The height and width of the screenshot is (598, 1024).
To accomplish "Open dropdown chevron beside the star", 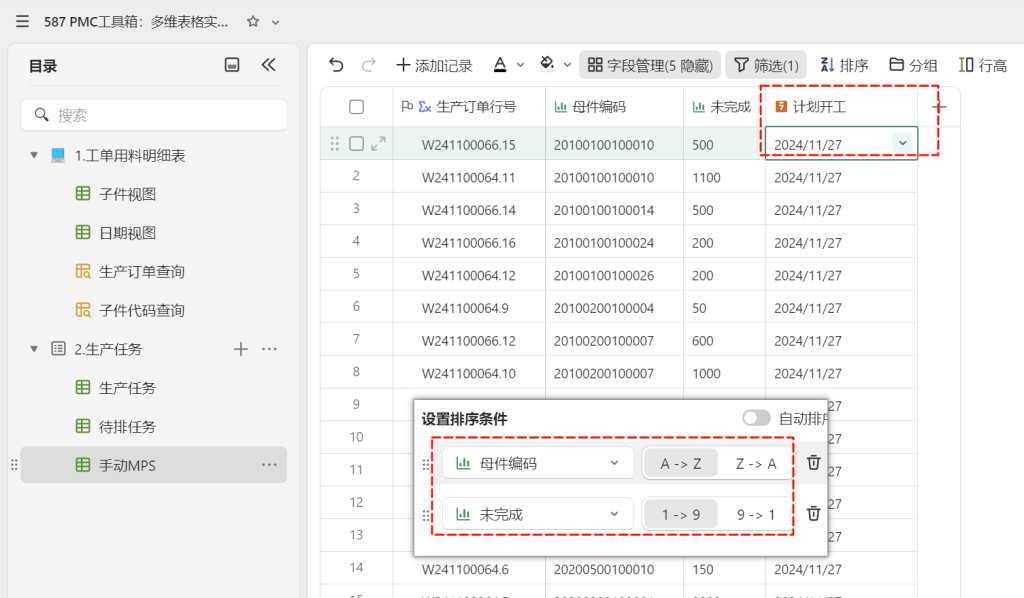I will [276, 22].
